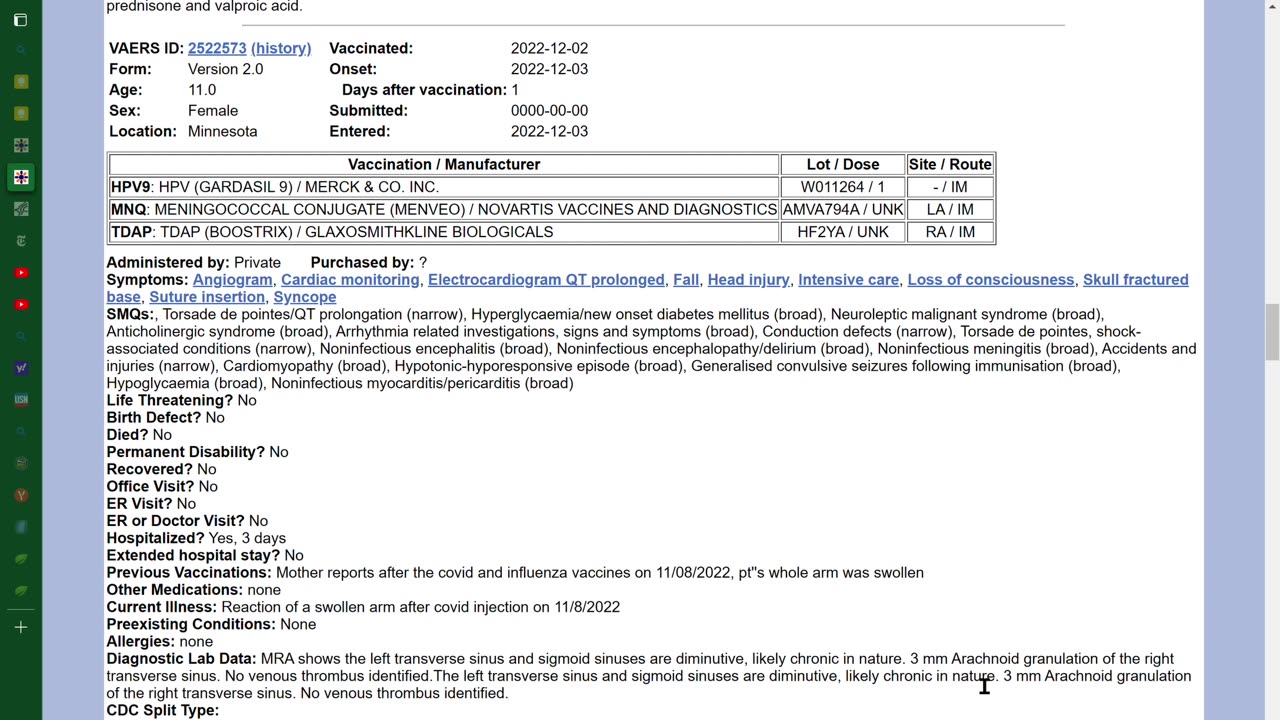Open the search tab directly below the sidebar panel icon
This screenshot has width=1280, height=720.
click(21, 50)
